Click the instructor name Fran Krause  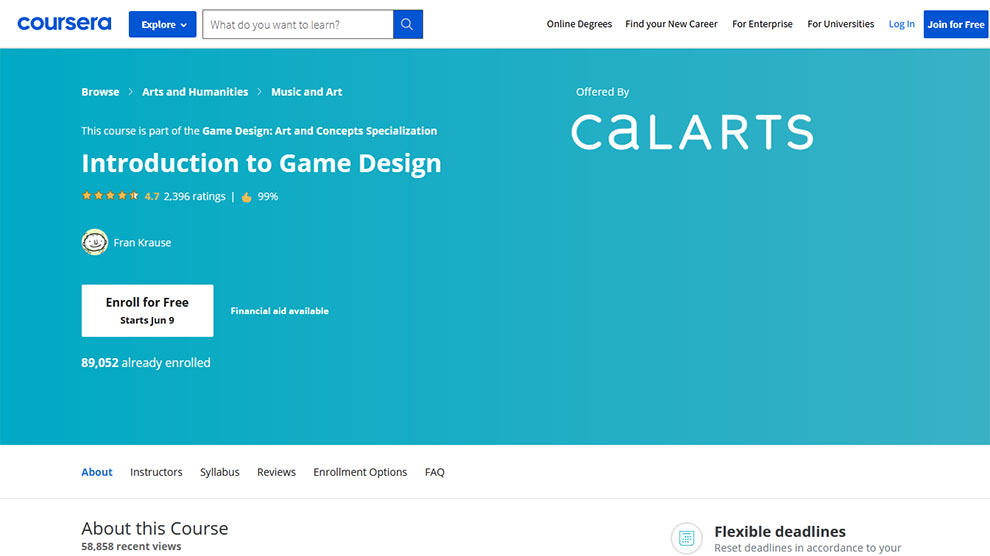click(142, 242)
